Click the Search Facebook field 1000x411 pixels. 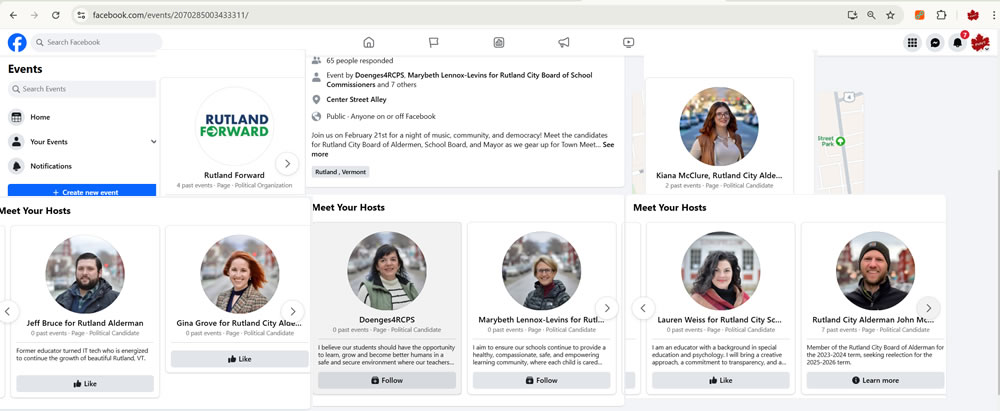96,42
